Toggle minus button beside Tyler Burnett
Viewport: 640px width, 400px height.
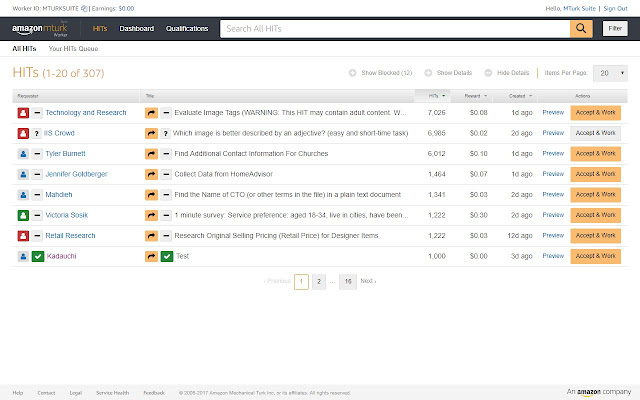[37, 154]
